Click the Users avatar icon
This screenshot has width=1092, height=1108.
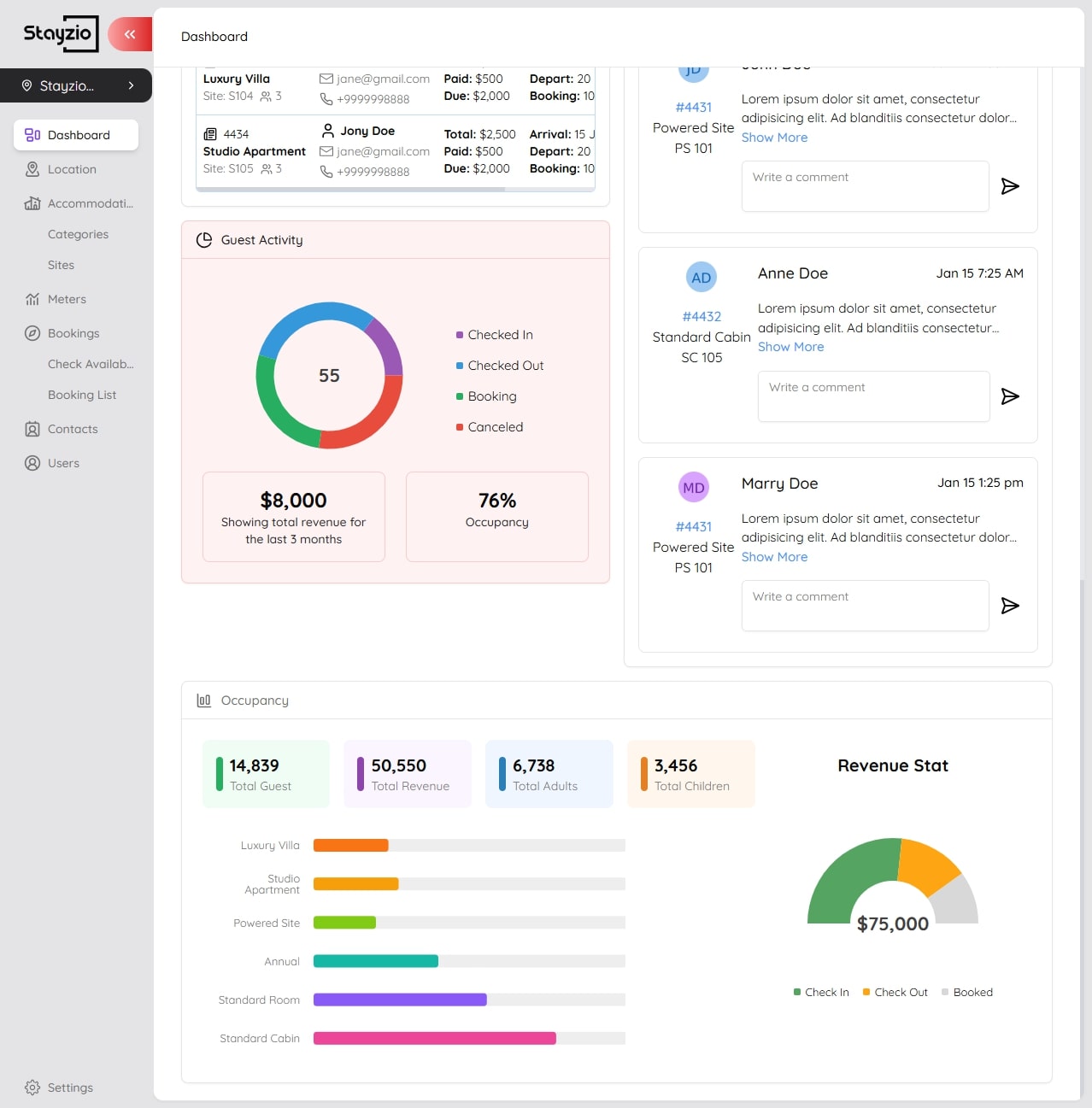point(32,463)
